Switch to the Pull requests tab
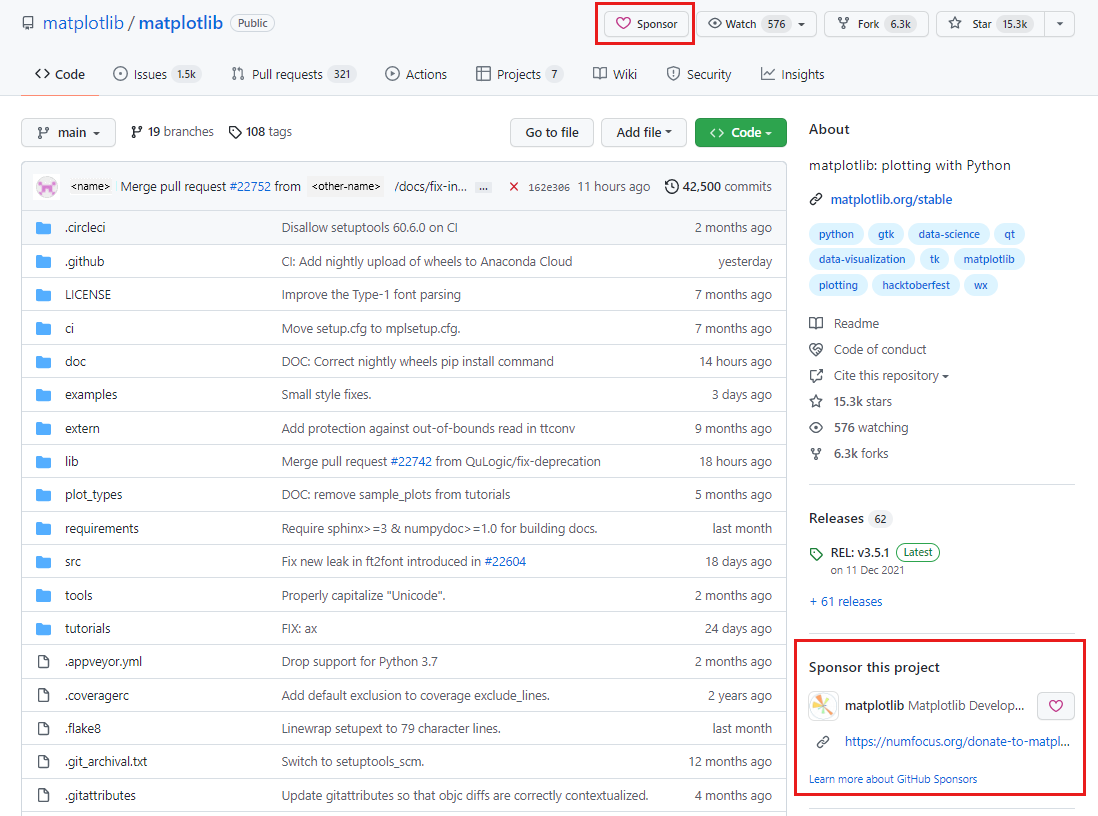 [292, 73]
